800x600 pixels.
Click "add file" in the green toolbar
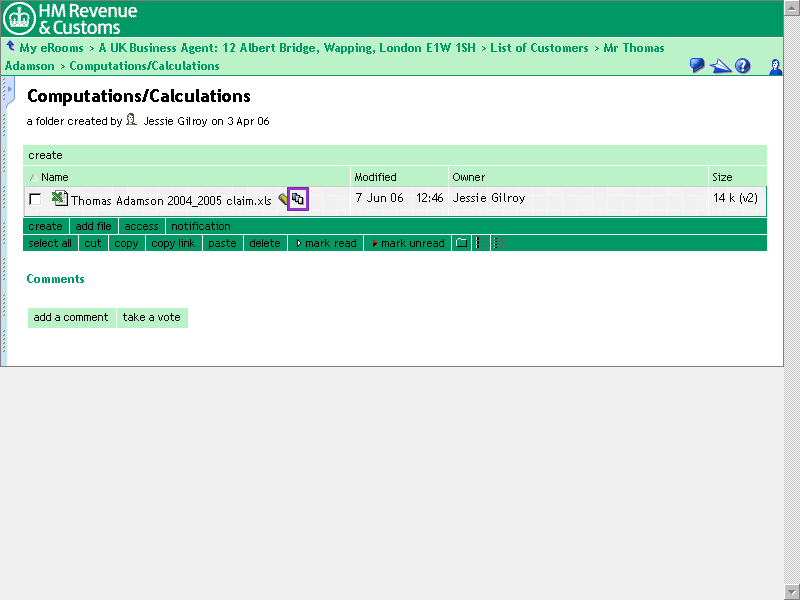coord(94,226)
